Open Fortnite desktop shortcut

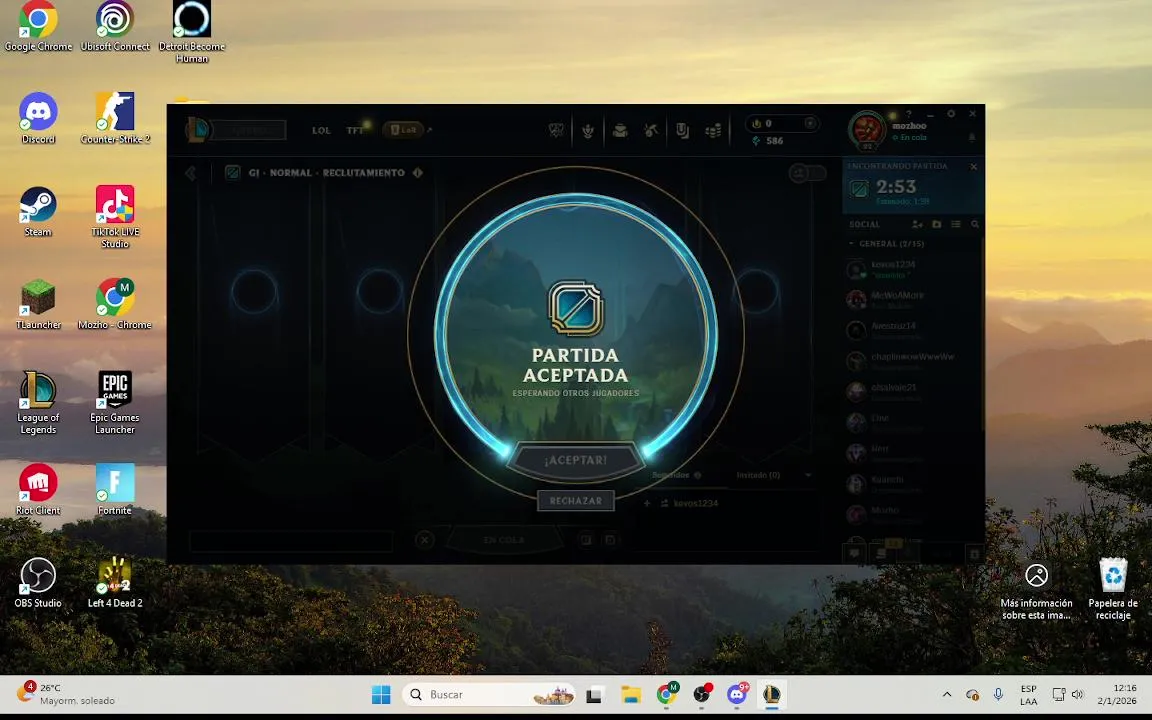(115, 489)
